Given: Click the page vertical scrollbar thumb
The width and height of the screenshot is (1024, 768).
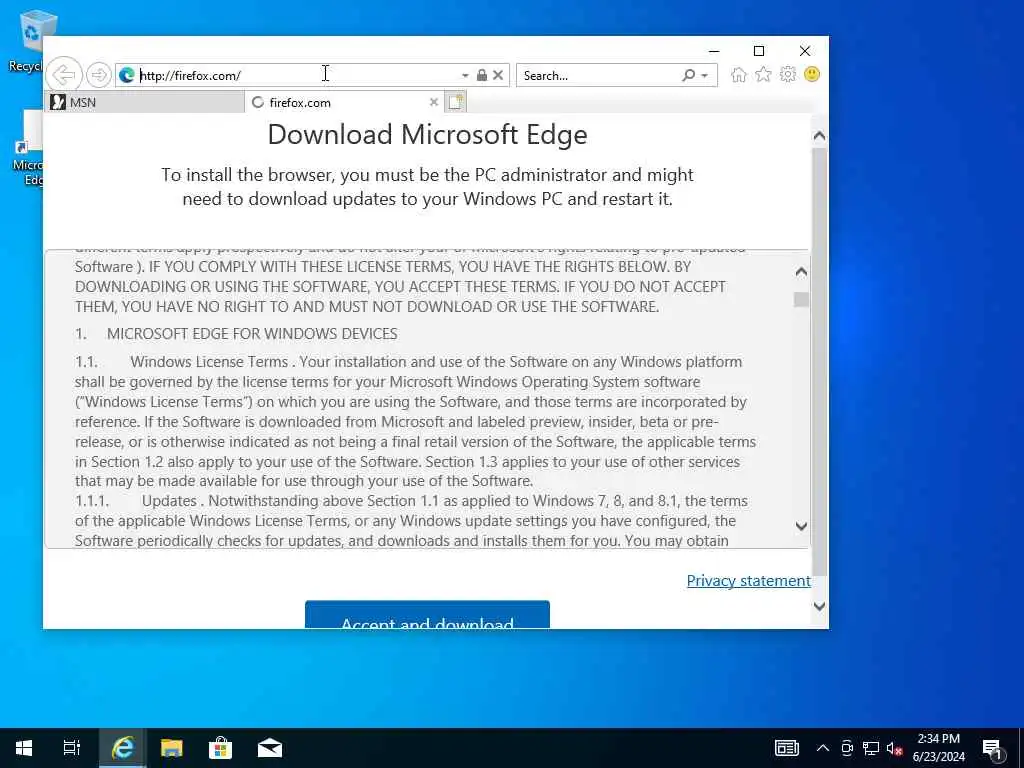Looking at the screenshot, I should [x=820, y=362].
